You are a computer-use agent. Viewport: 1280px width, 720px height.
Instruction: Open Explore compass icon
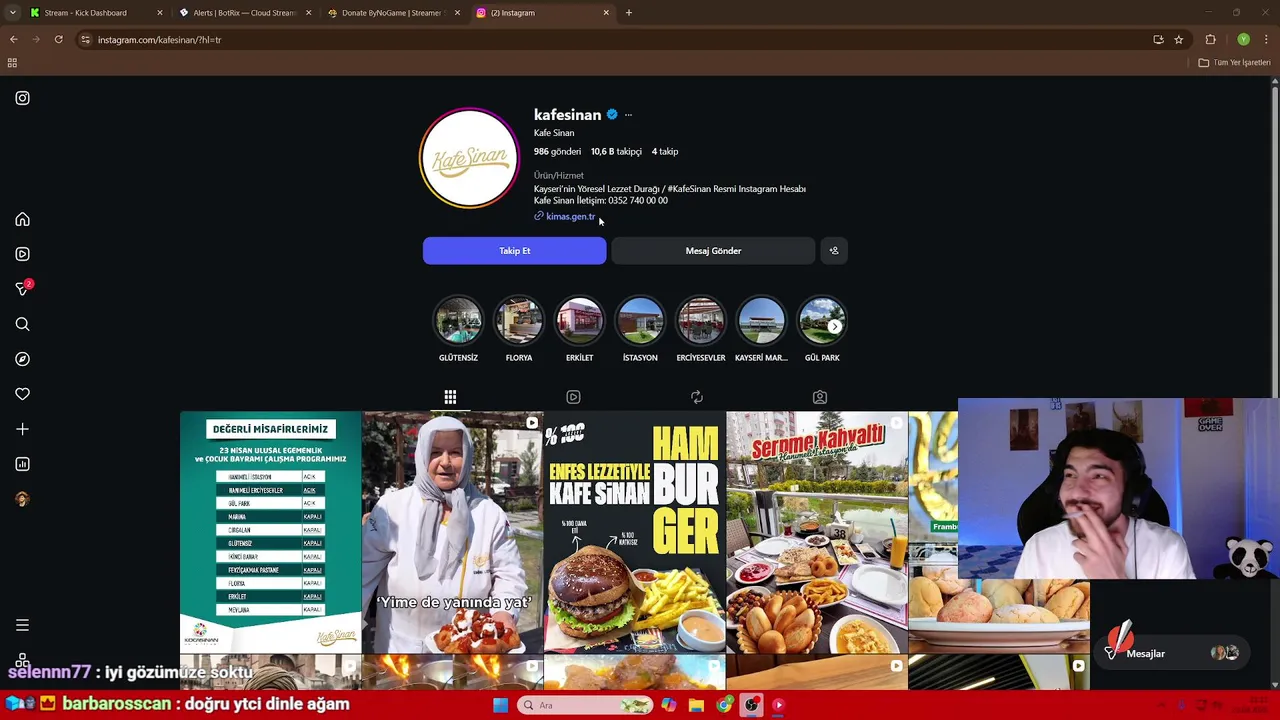(x=22, y=359)
